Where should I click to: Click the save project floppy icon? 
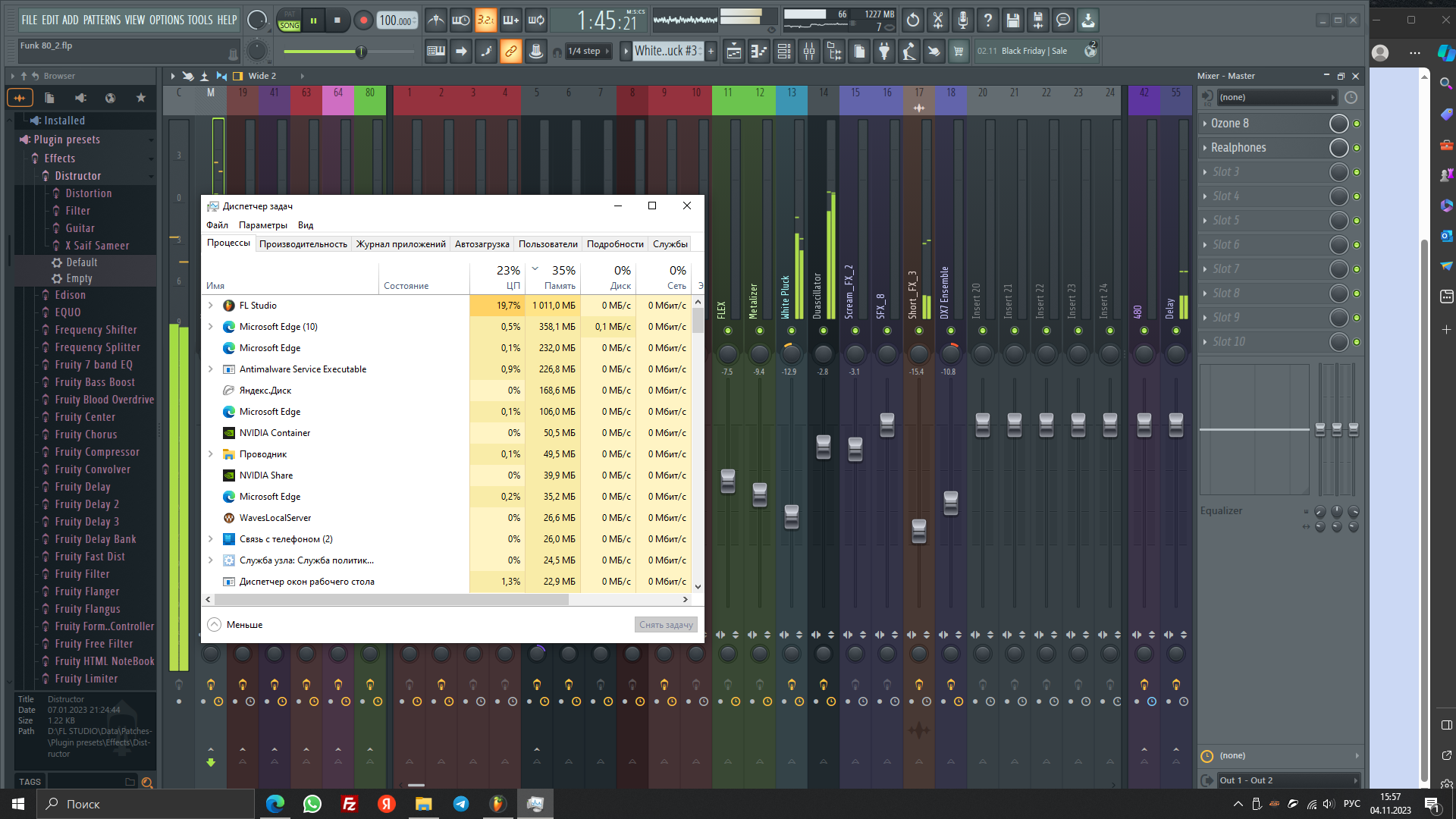(1012, 20)
